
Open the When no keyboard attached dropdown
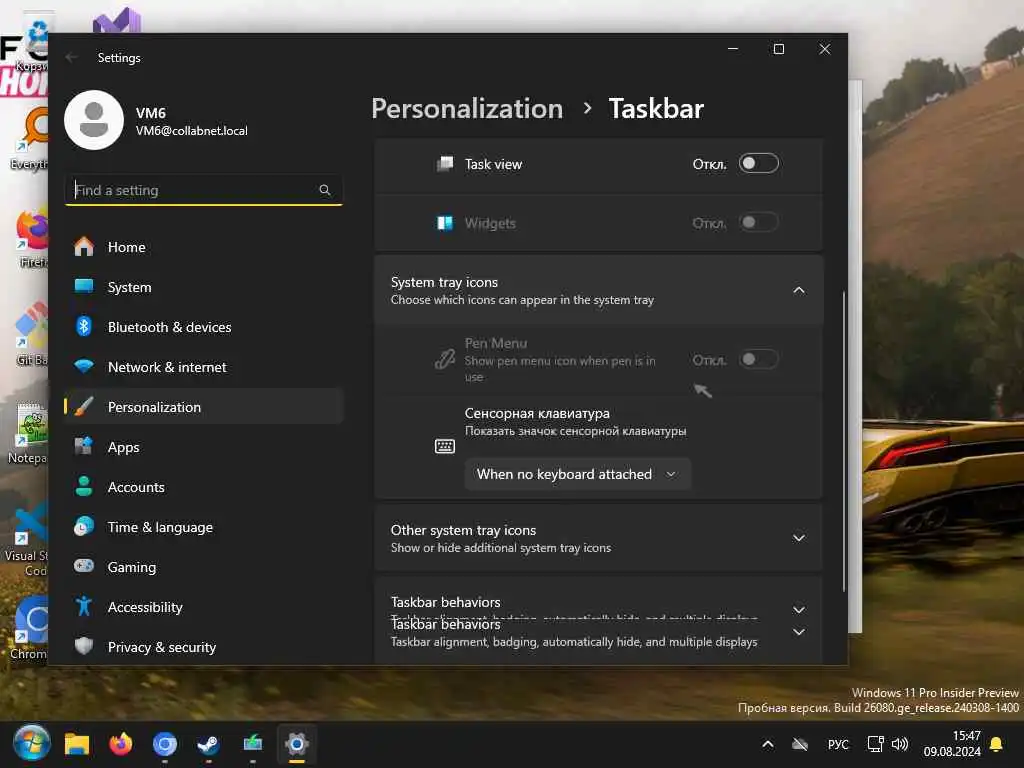click(x=577, y=474)
